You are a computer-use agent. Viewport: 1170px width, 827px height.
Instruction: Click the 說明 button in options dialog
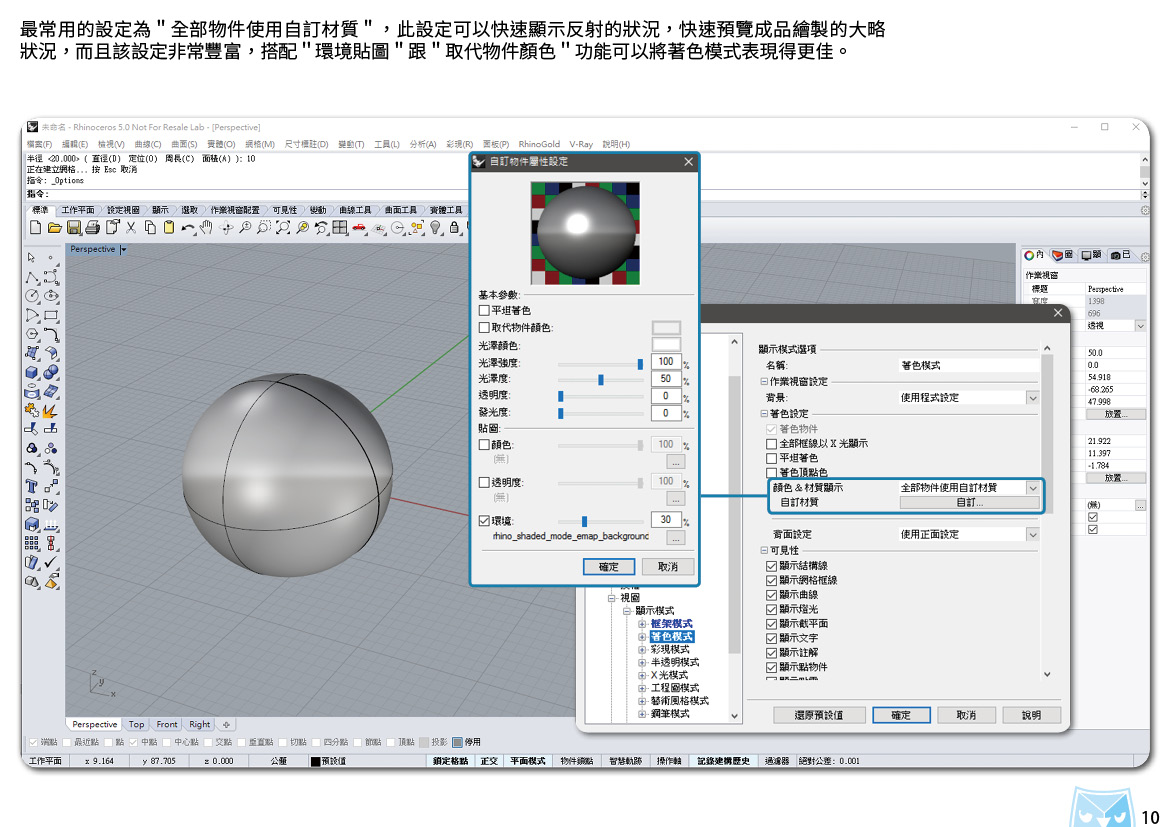pyautogui.click(x=1031, y=715)
